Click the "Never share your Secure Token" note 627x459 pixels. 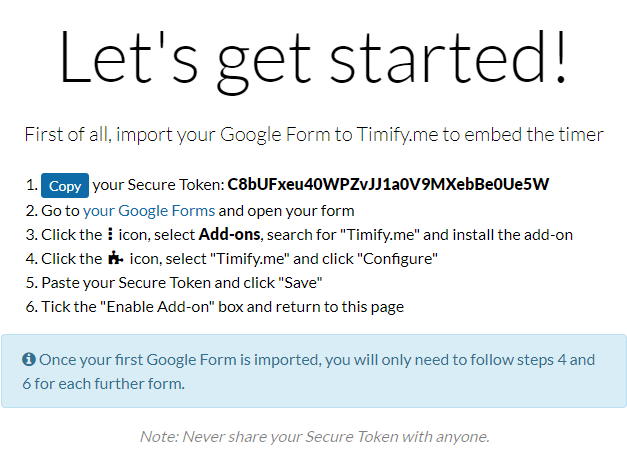[x=314, y=437]
